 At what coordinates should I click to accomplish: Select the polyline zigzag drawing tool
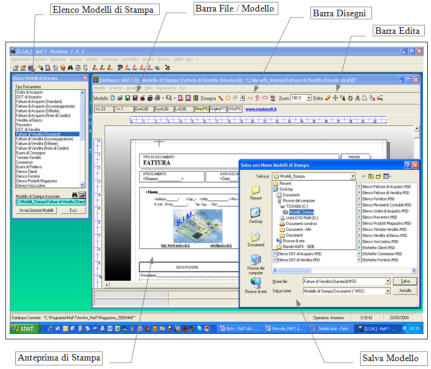coord(250,98)
